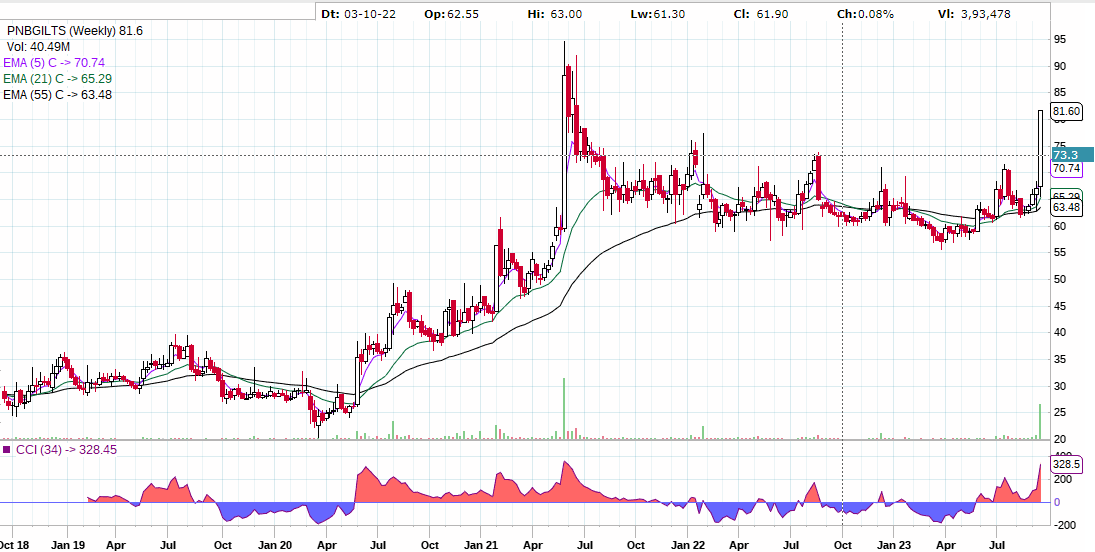Screen dimensions: 1095x552
Task: Click the 85 price axis label
Action: pos(1059,93)
